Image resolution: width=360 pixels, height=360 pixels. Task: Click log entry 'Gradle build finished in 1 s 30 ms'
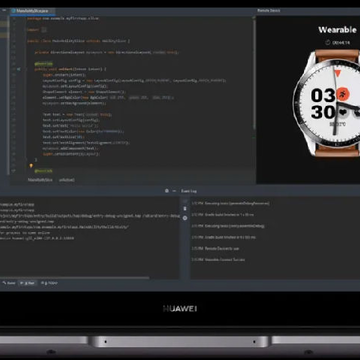click(x=223, y=215)
